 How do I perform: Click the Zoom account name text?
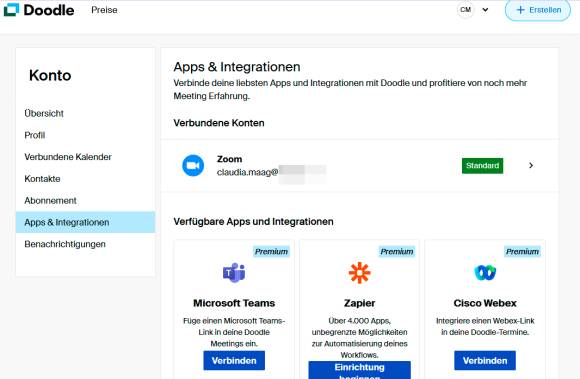point(229,159)
